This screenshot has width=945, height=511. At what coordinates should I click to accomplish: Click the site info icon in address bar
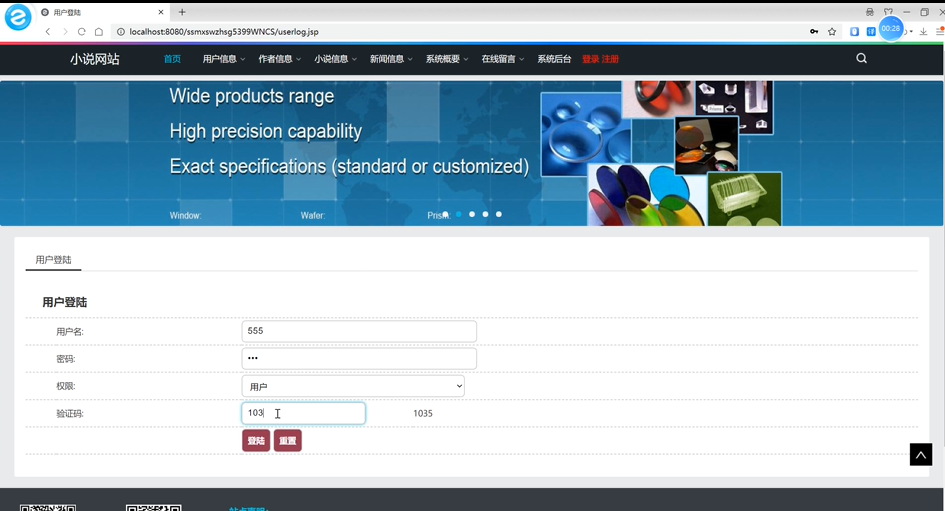(x=121, y=31)
